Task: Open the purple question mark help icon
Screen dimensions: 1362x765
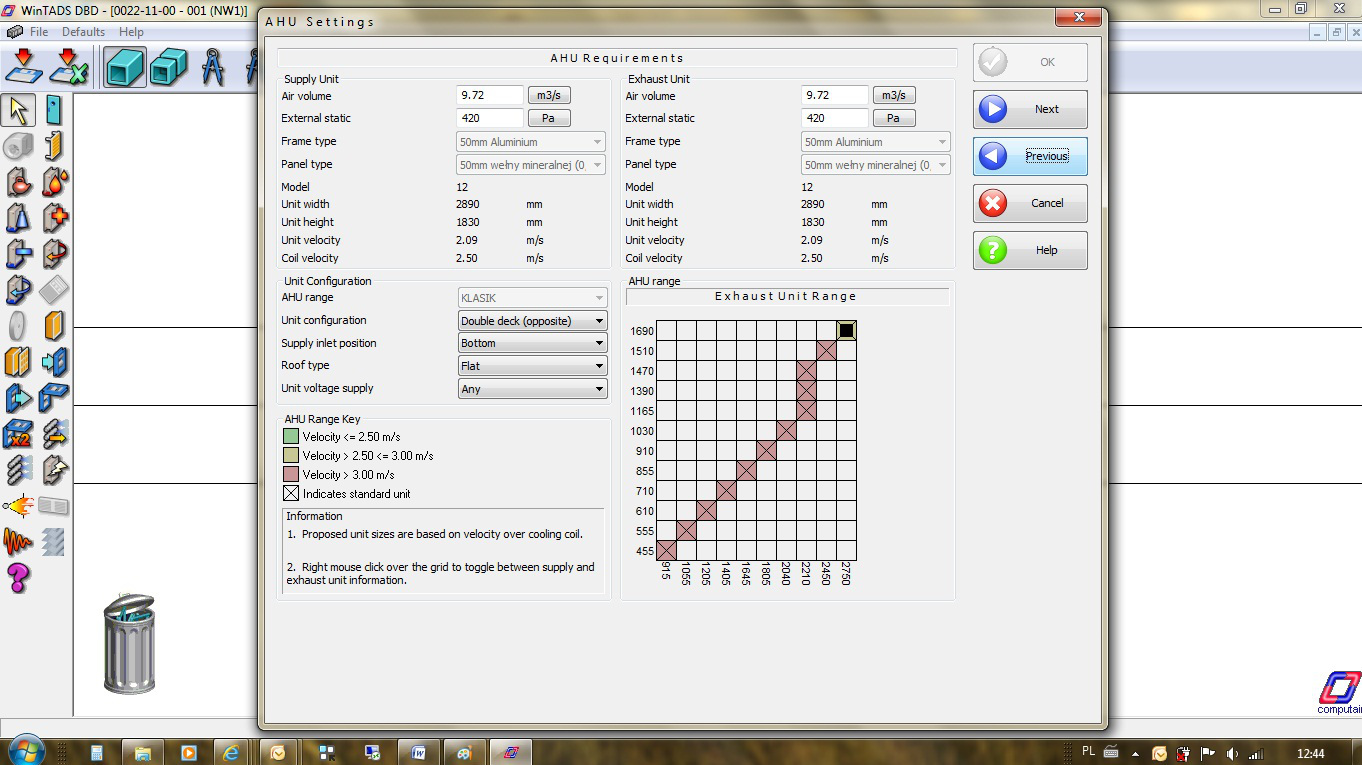Action: pyautogui.click(x=19, y=578)
